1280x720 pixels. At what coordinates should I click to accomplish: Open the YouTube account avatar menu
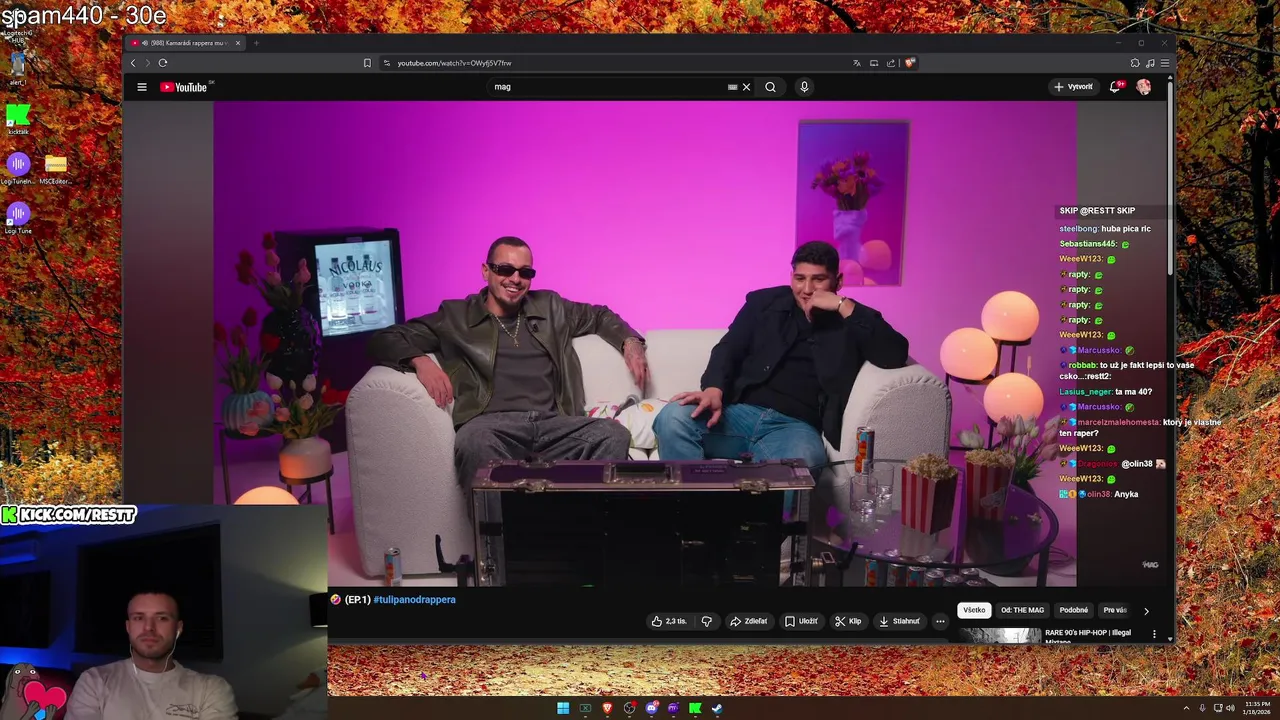[x=1143, y=87]
